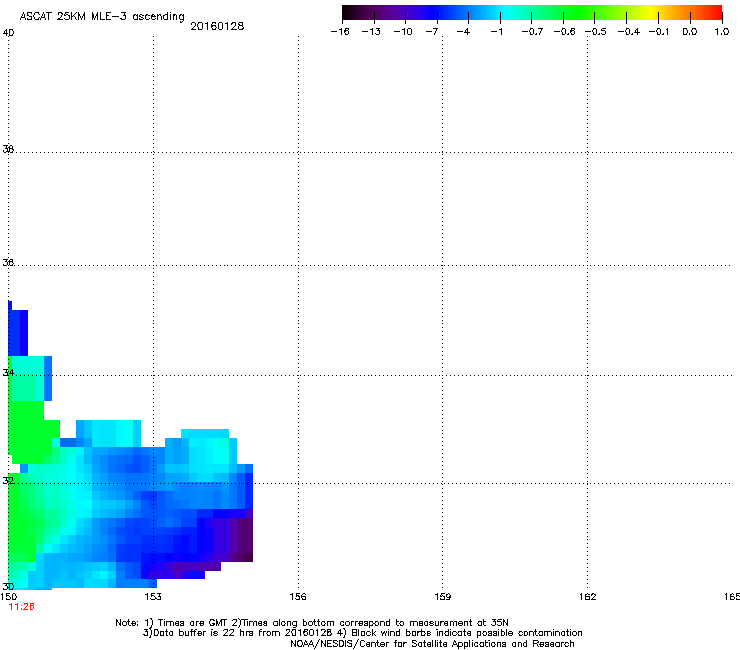Click the dark blue data block near 35N

tap(18, 332)
